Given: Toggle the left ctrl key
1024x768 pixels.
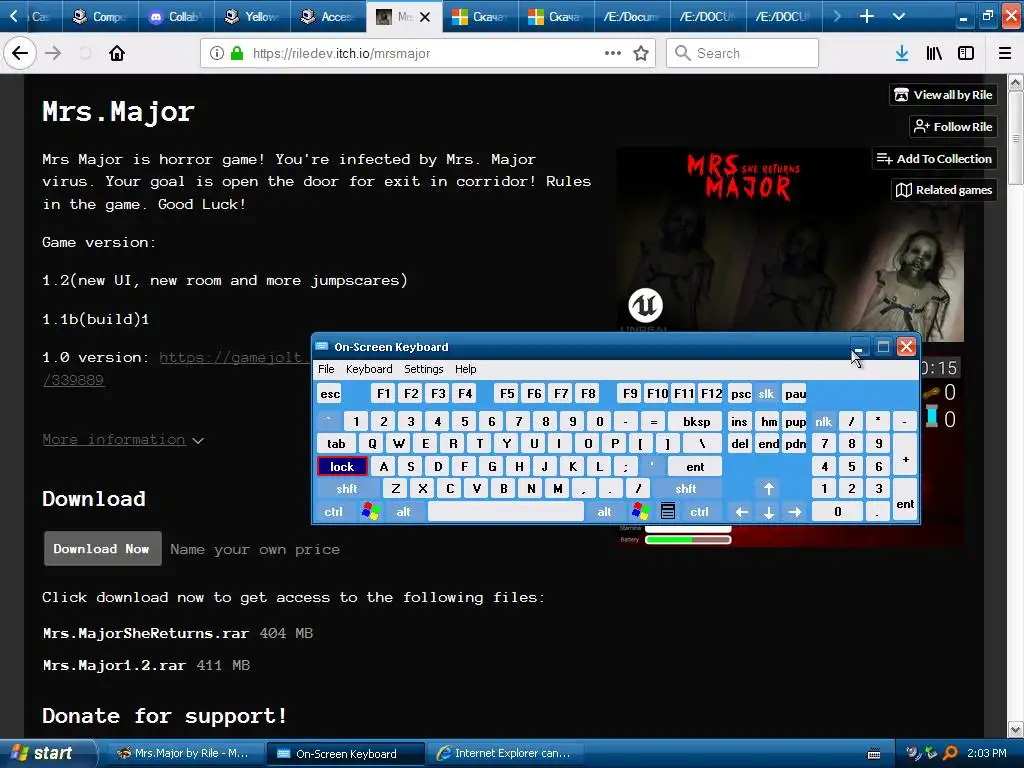Looking at the screenshot, I should tap(334, 511).
